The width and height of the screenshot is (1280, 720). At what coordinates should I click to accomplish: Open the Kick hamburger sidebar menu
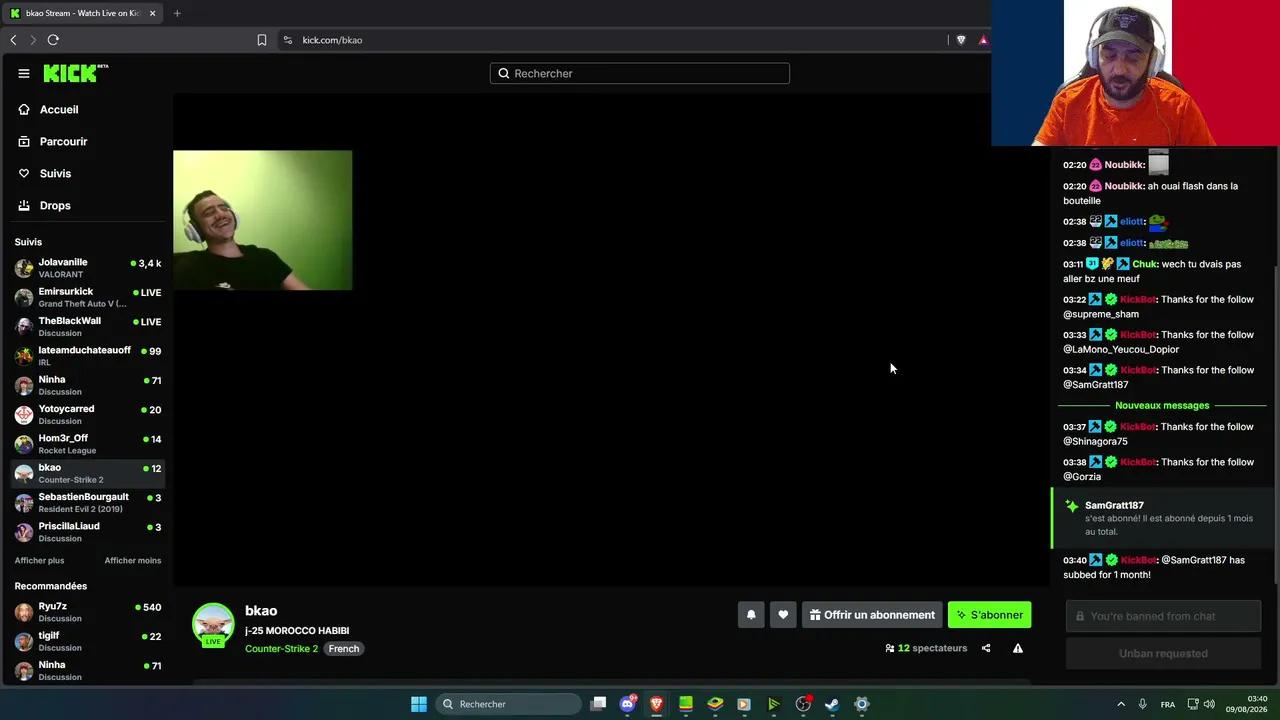click(24, 73)
